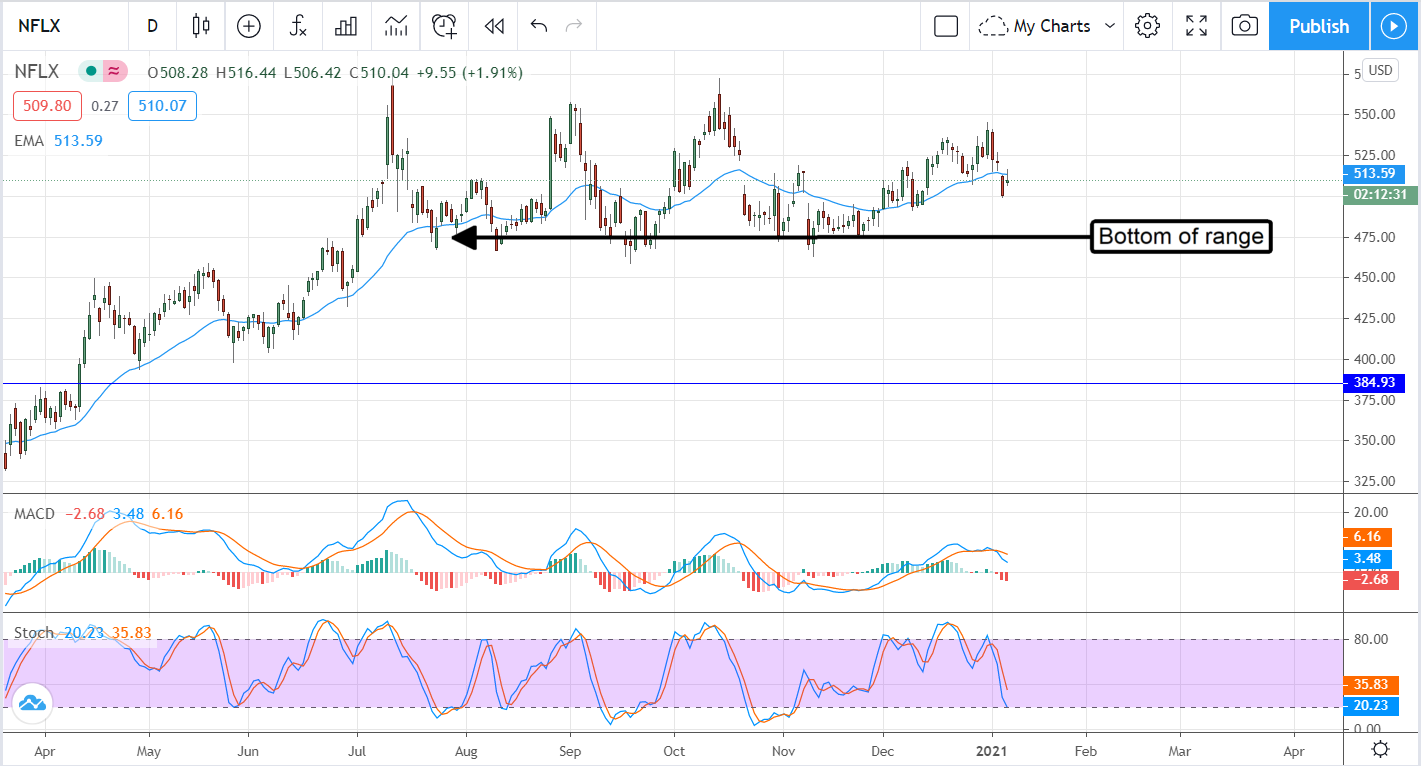1421x766 pixels.
Task: Enter fullscreen mode
Action: [1196, 26]
